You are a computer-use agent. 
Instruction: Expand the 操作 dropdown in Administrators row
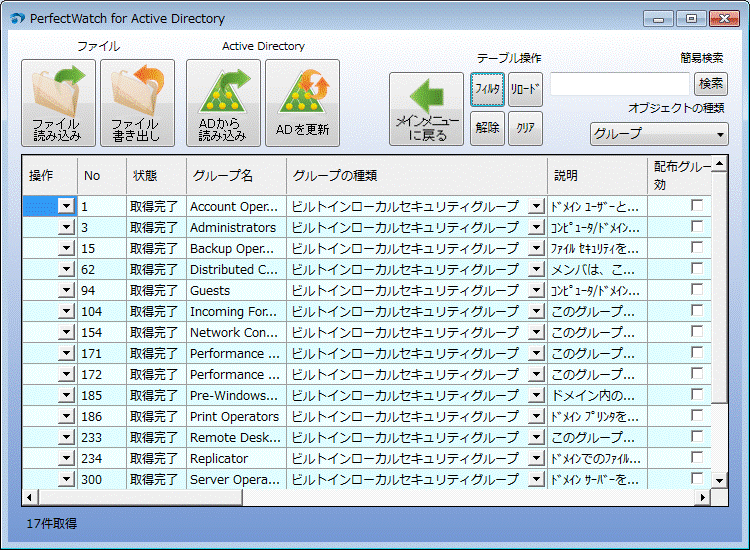66,227
